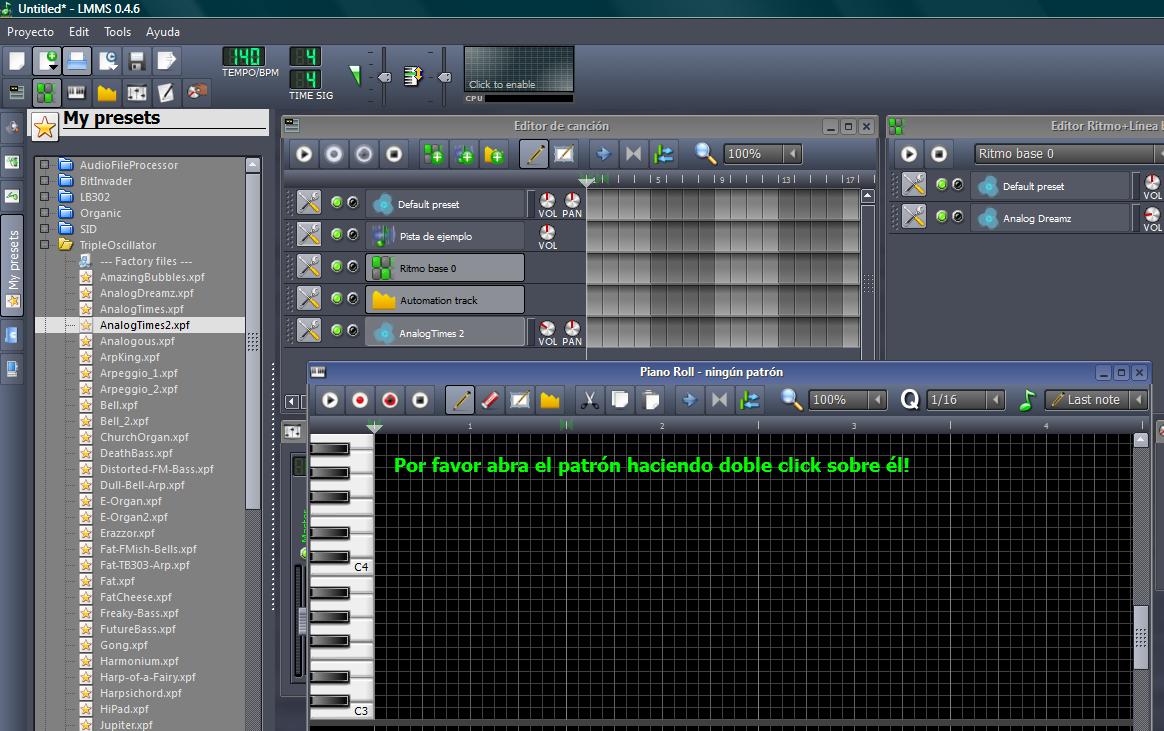Show project notes toolbar icon
Image resolution: width=1164 pixels, height=731 pixels.
pos(167,92)
